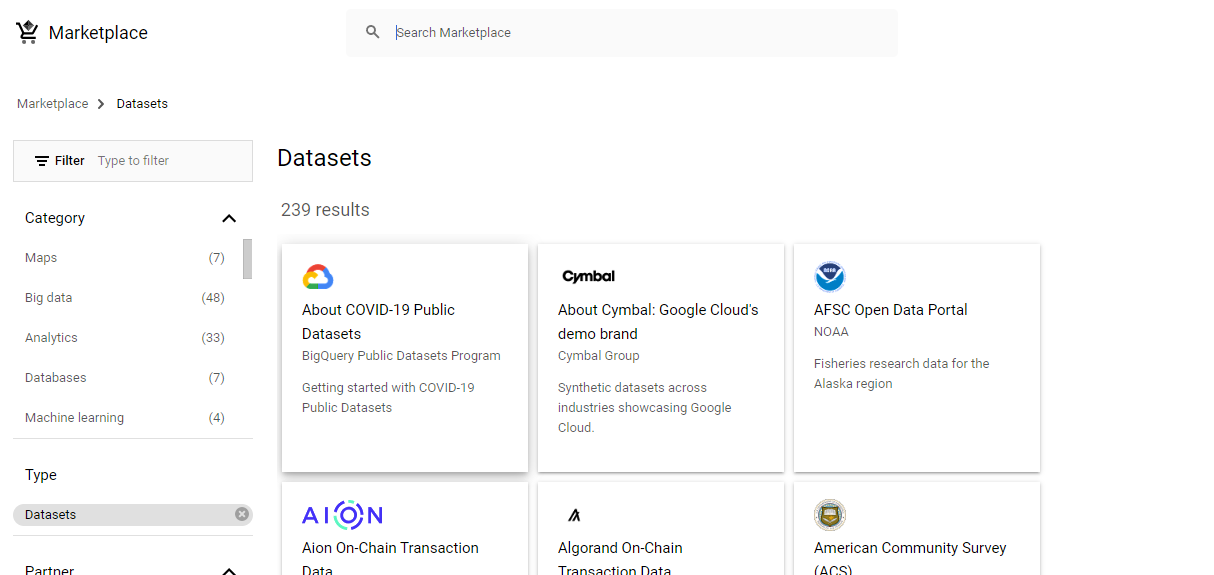Click the Google Cloud logo on COVID-19 card
This screenshot has height=575, width=1214.
pos(318,277)
